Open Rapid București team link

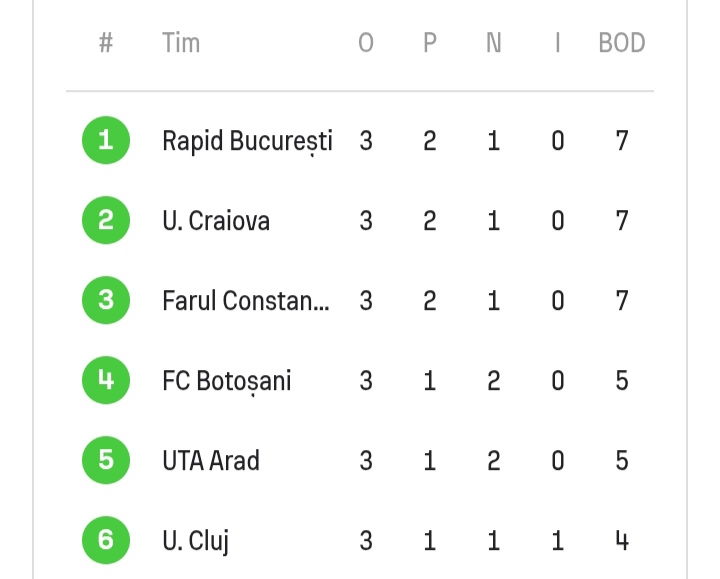click(x=247, y=141)
